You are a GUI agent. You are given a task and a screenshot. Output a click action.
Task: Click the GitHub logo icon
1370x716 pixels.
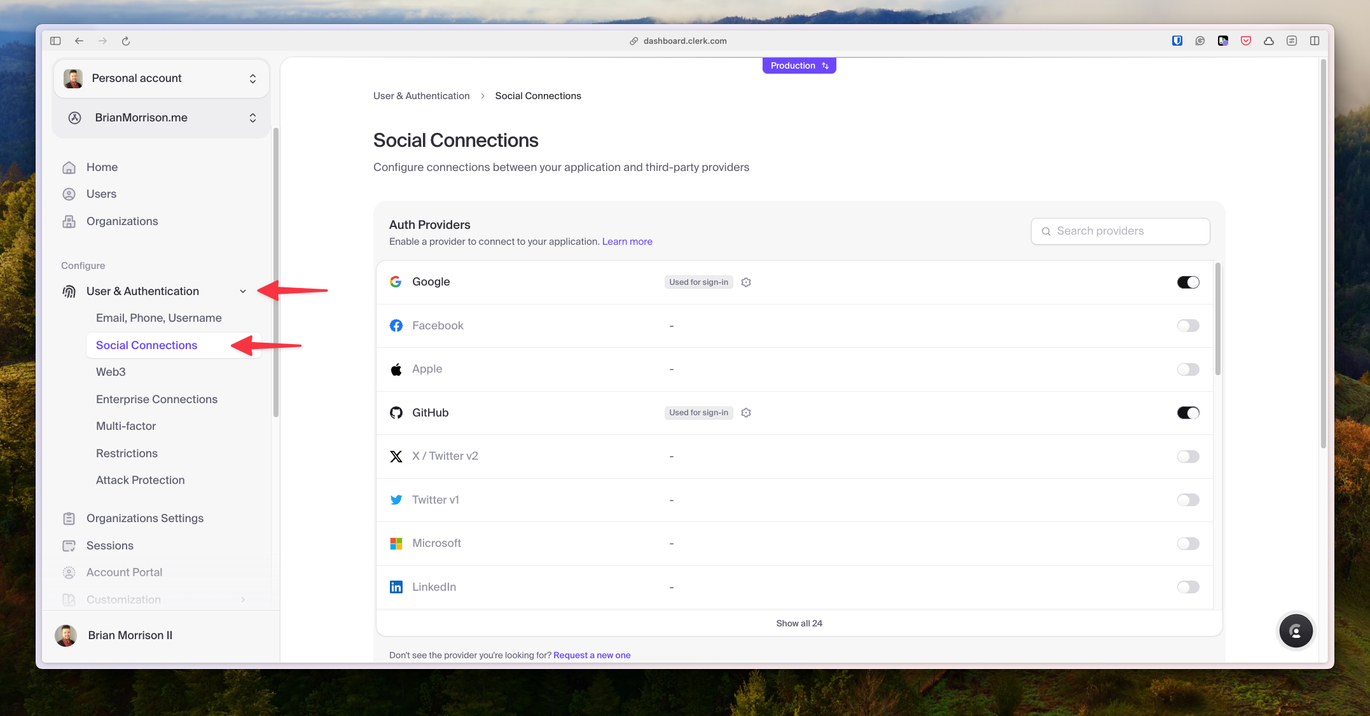(396, 412)
